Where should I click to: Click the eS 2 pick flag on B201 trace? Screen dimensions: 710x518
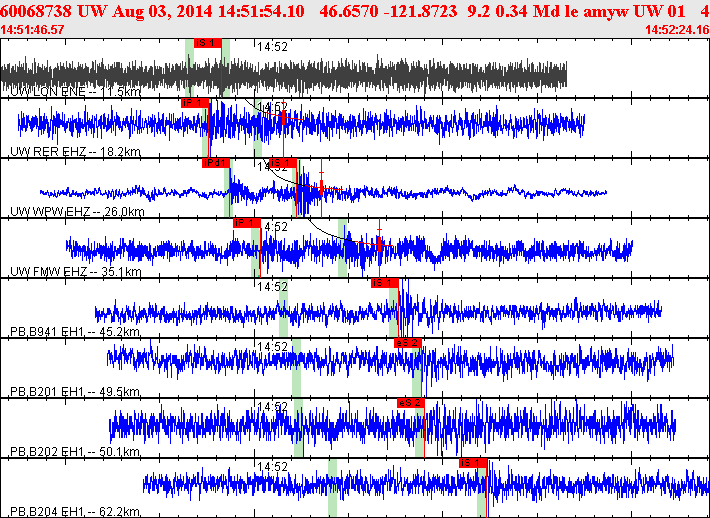408,343
